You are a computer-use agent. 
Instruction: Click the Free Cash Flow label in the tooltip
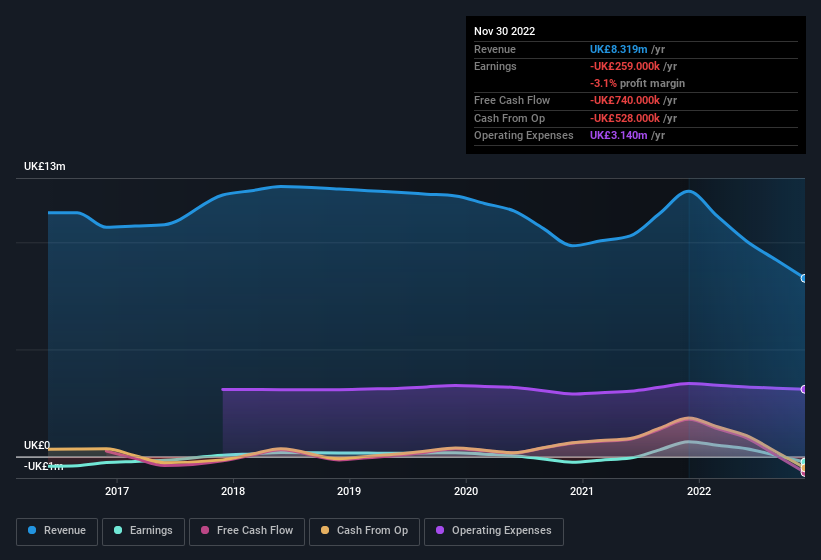[512, 100]
